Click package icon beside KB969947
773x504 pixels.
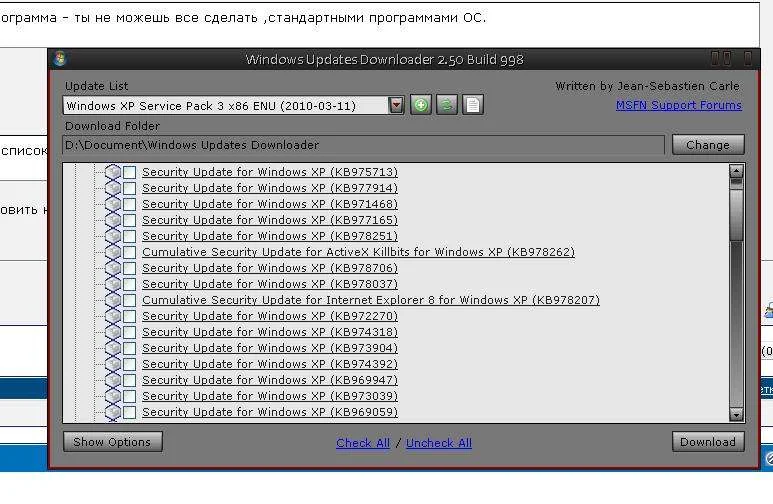(113, 380)
